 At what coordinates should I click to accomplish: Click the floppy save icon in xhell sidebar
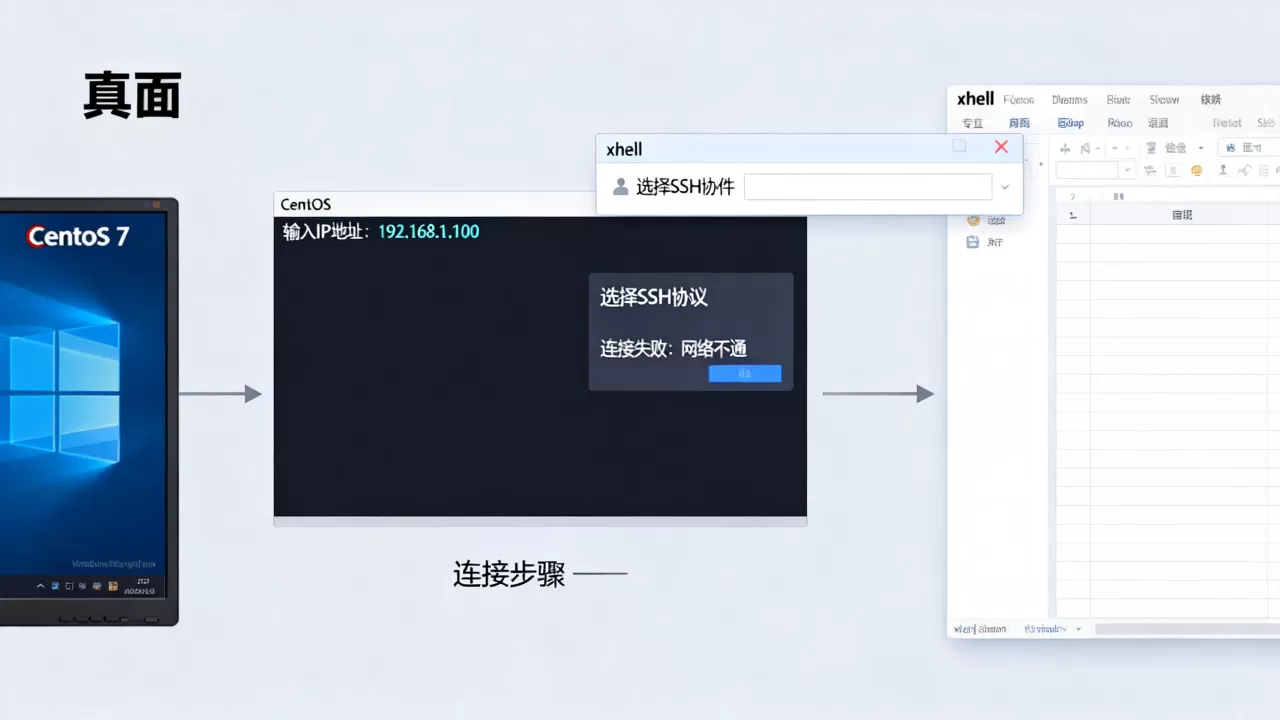(x=972, y=242)
